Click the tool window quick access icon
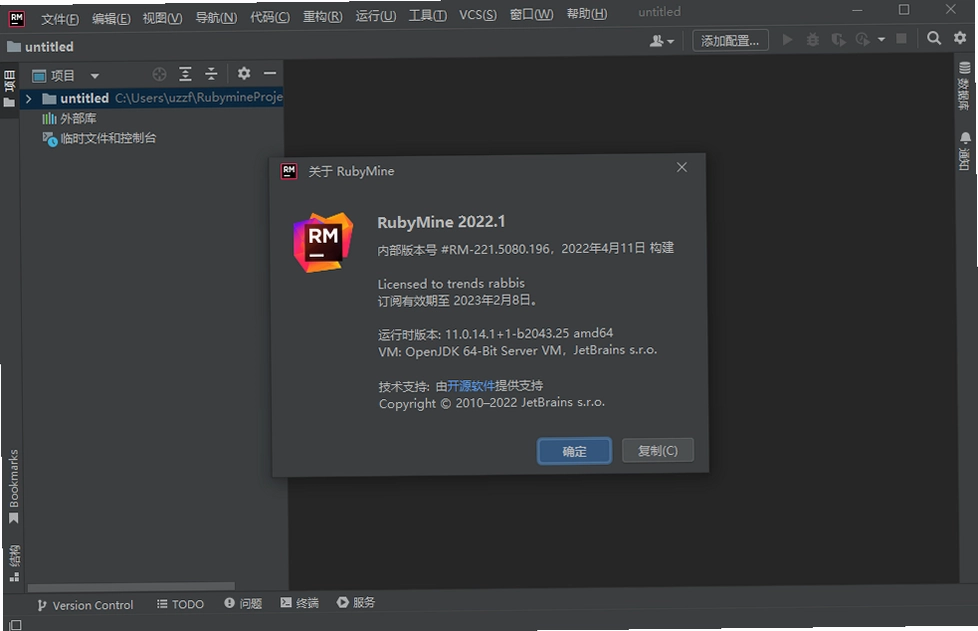This screenshot has width=978, height=631. [x=16, y=624]
